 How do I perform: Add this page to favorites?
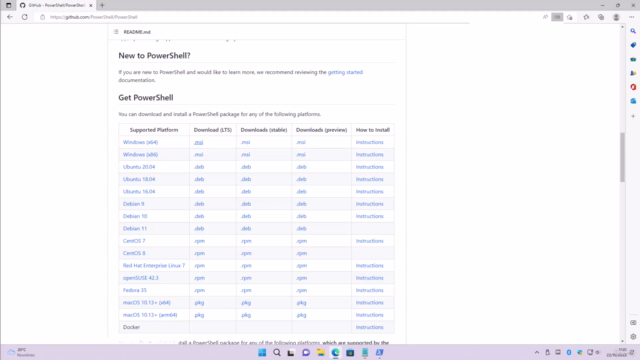pyautogui.click(x=570, y=17)
